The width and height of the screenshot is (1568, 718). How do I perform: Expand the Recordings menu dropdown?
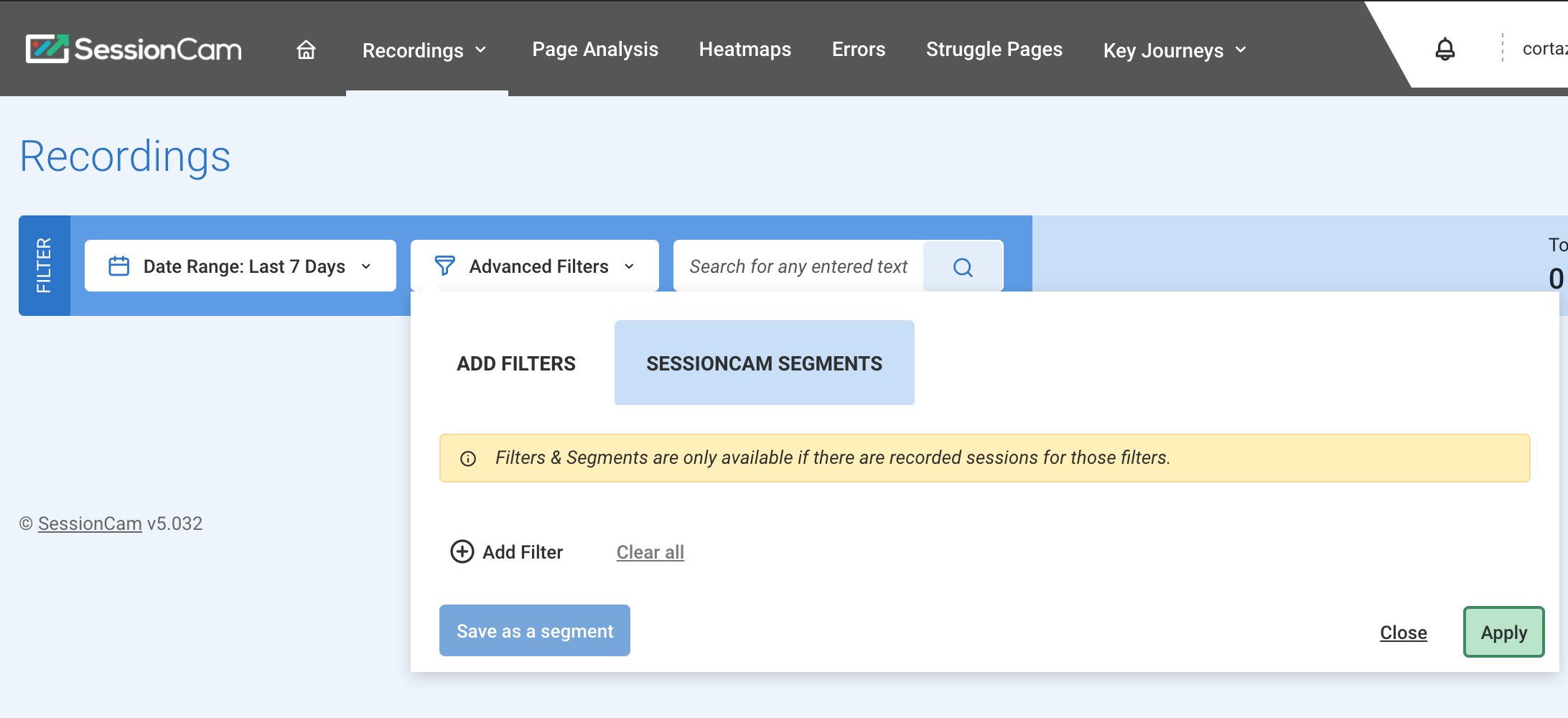pos(425,50)
